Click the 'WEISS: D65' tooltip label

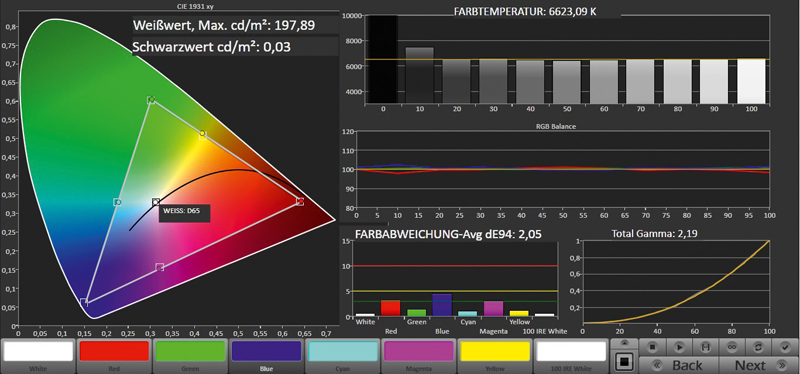pos(184,213)
